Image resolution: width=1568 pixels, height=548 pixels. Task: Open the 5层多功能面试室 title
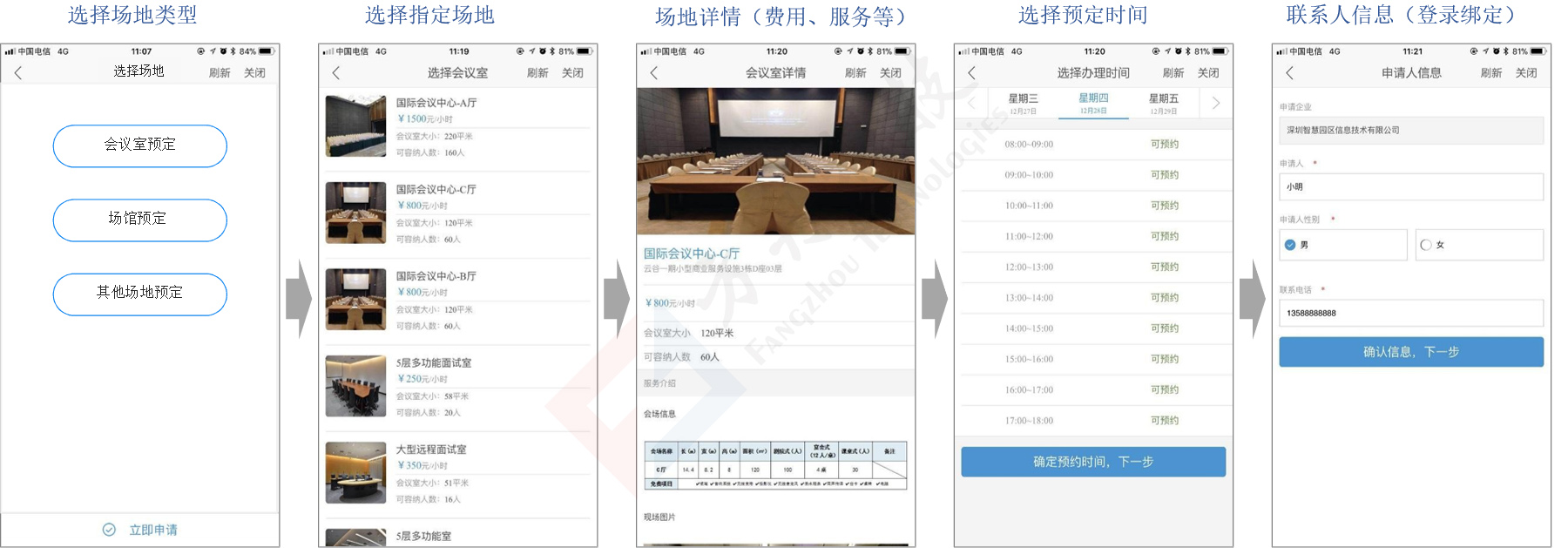coord(434,362)
